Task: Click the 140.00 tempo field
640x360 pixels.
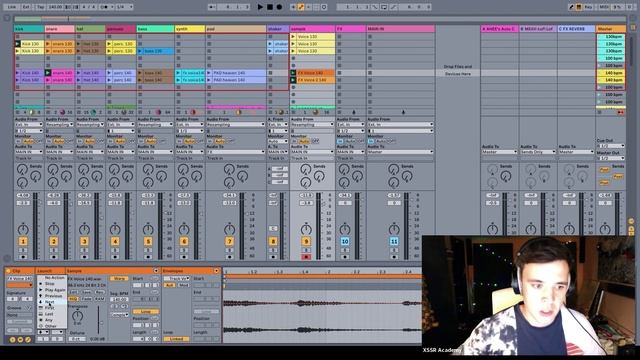Action: click(x=55, y=7)
